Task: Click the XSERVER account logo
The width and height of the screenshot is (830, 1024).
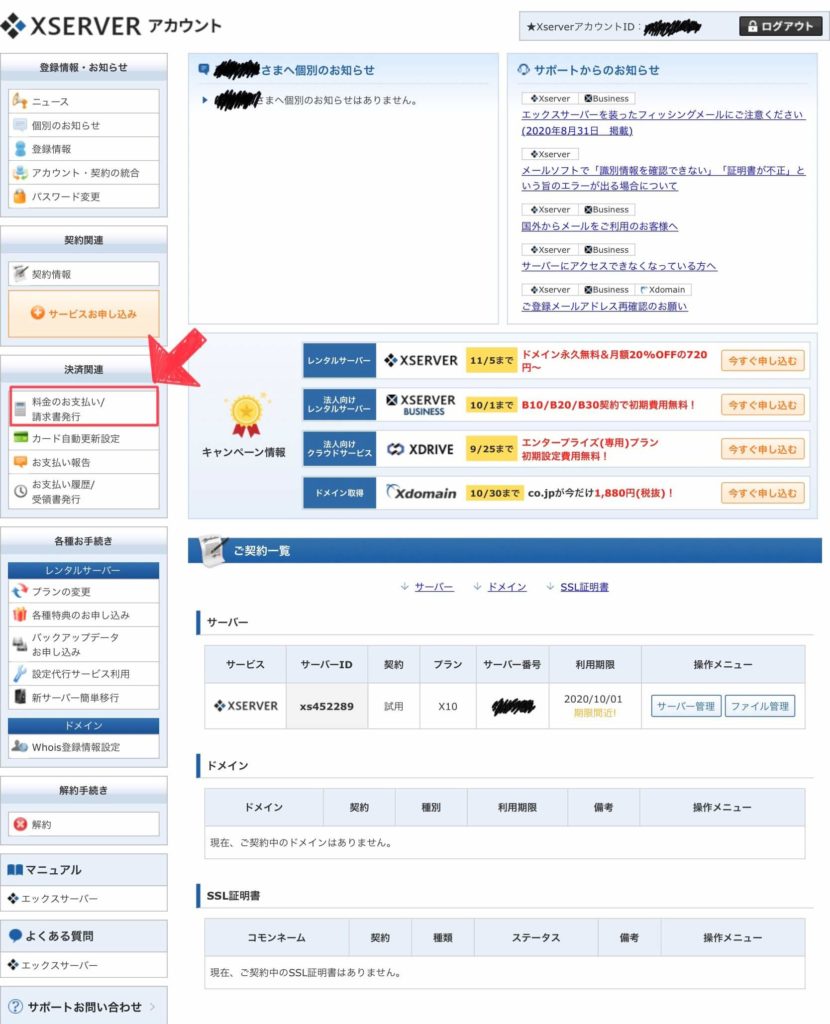Action: (x=111, y=26)
